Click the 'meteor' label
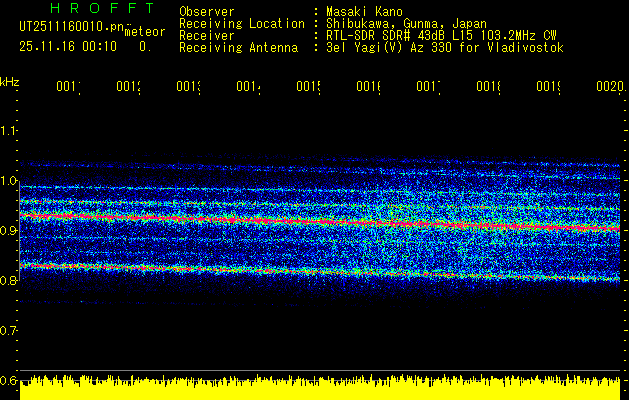Screen dimensions: 629x400 pos(145,32)
